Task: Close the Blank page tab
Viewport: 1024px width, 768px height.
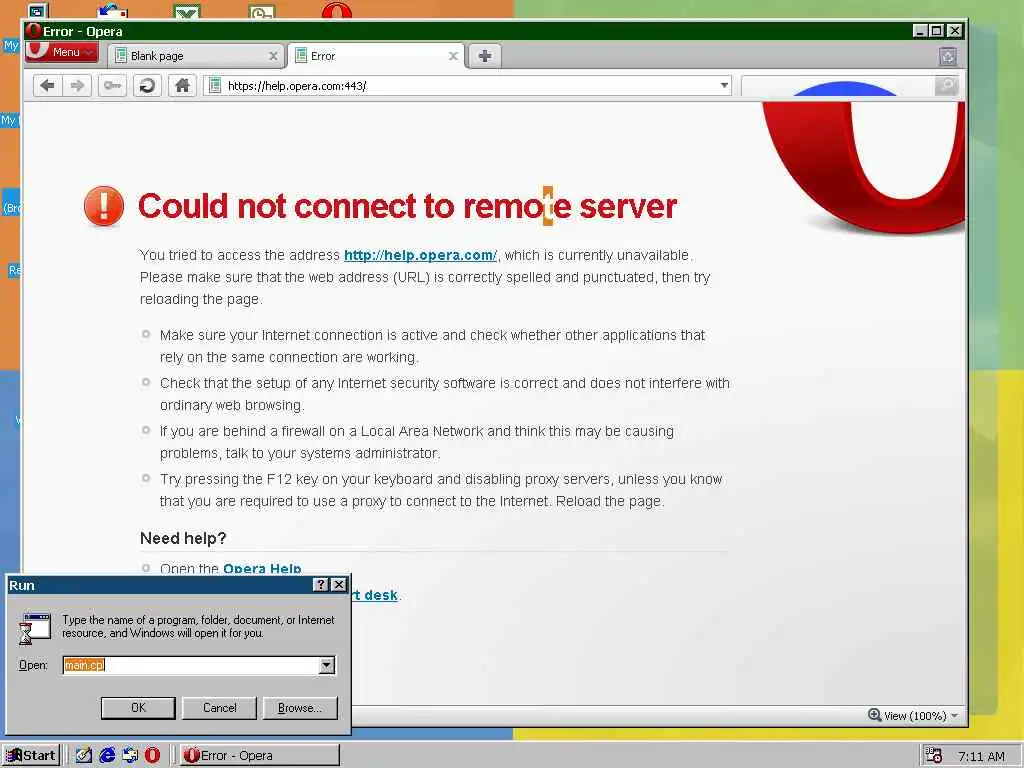Action: 273,56
